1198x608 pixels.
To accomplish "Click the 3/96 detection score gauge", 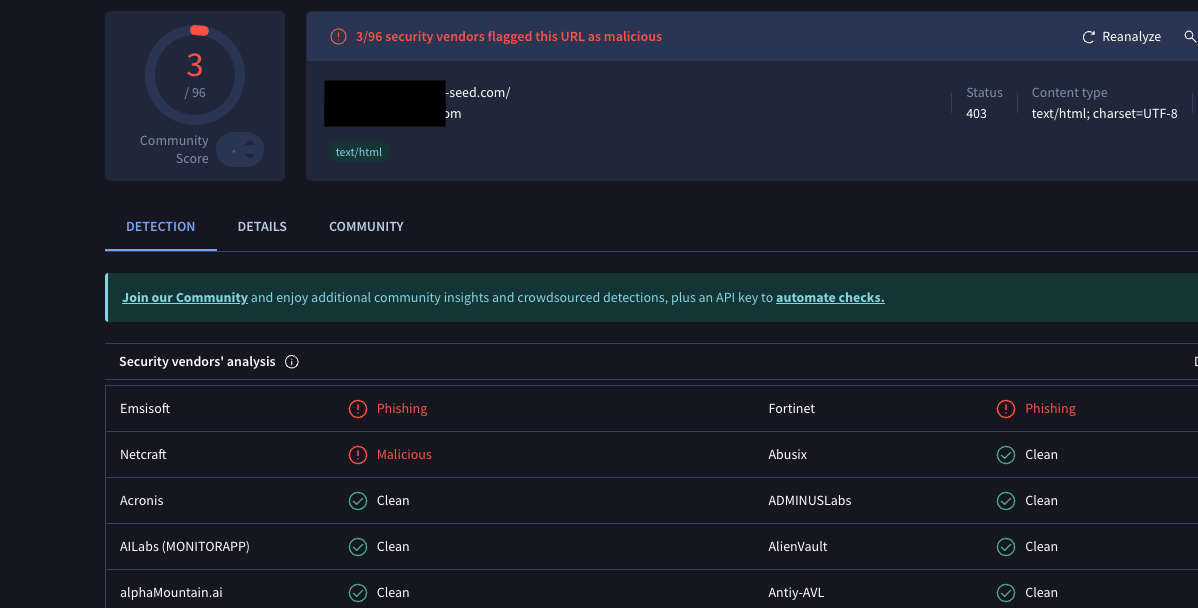I will click(195, 75).
